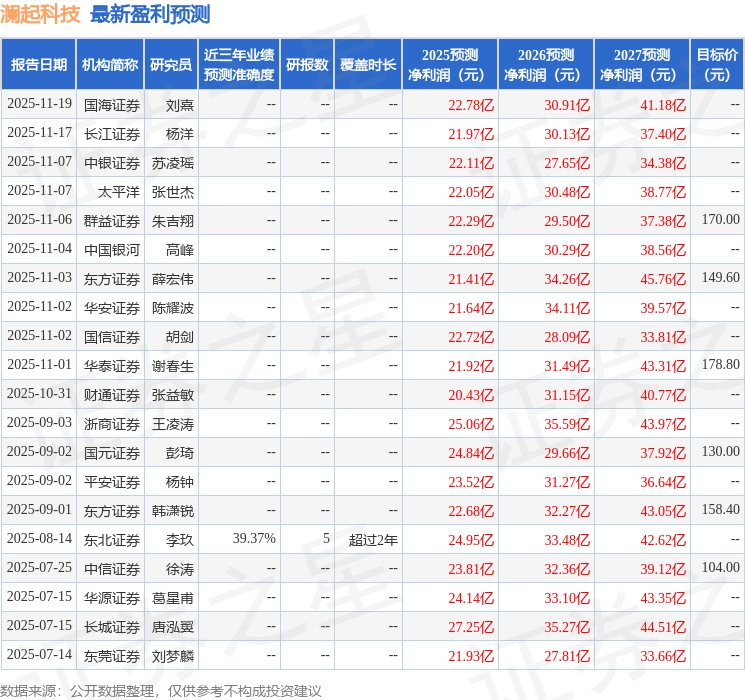Click the 最新盈利预测 heading
745x700 pixels.
[x=150, y=14]
